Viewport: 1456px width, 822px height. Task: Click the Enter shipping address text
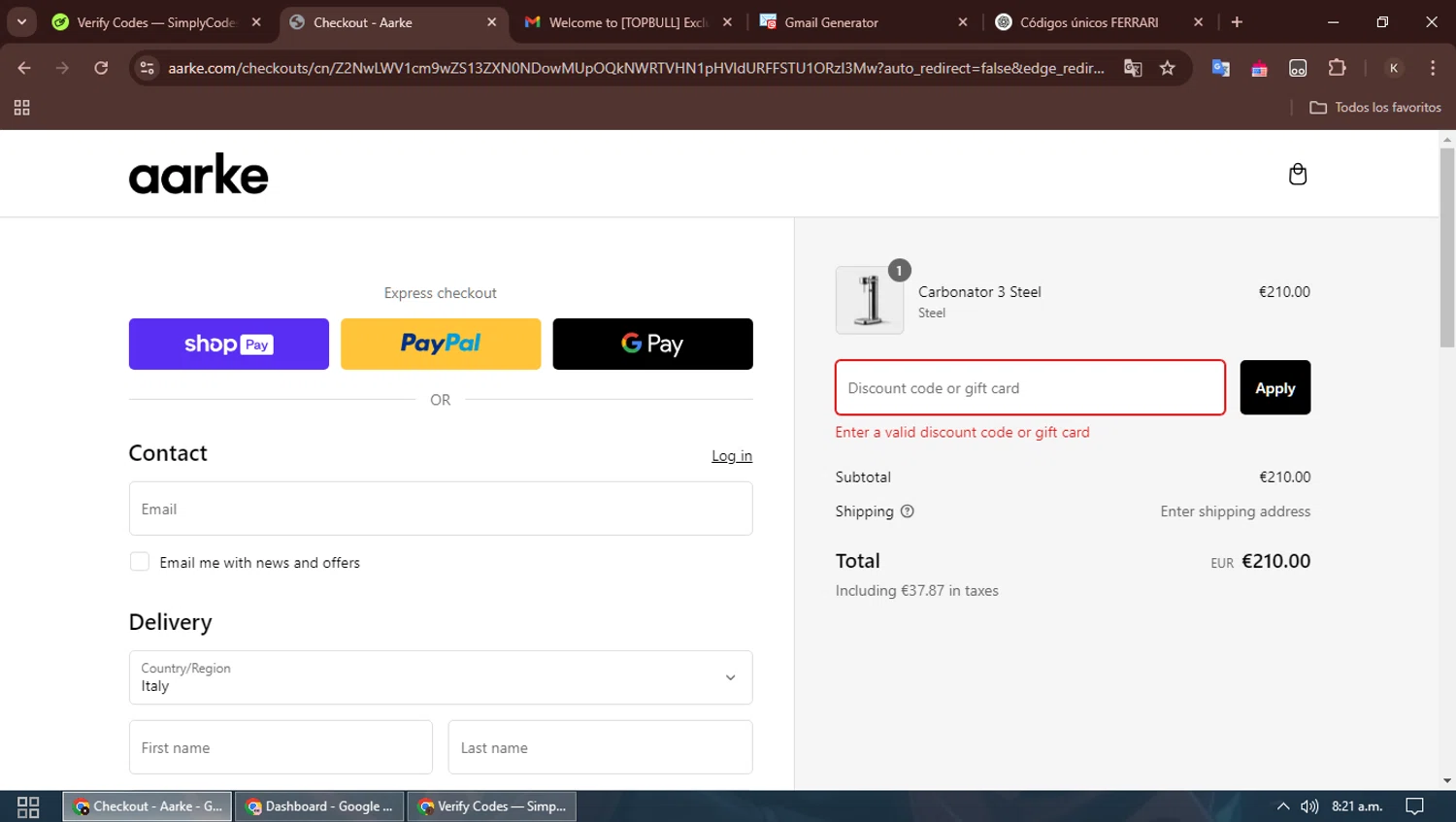point(1235,511)
